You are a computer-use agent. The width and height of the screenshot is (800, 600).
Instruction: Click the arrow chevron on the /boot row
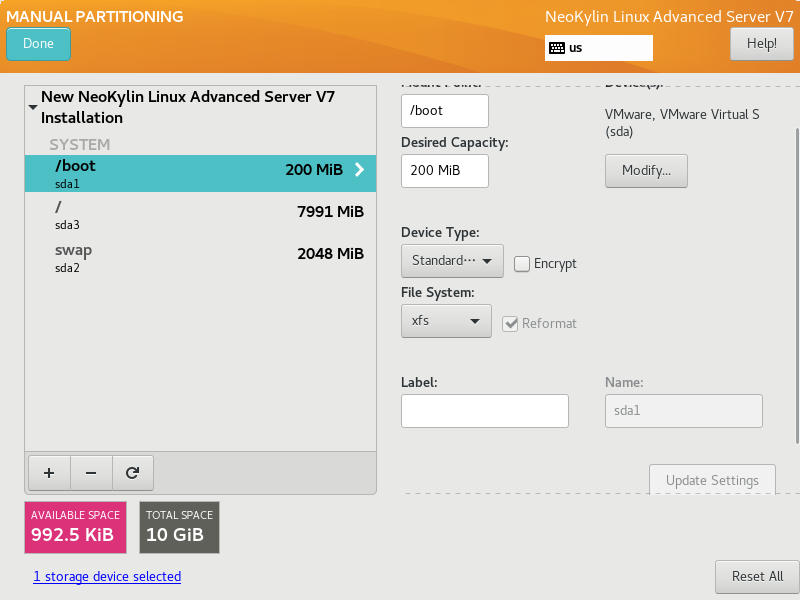[360, 170]
